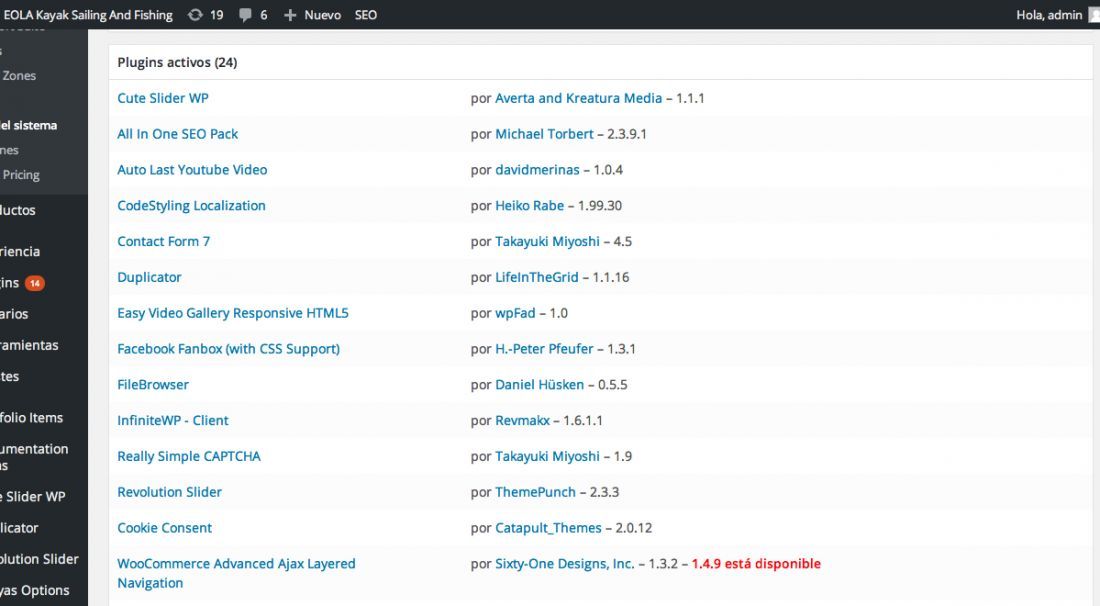
Task: Visit Takayuki Miyoshi link in Really Simple CAPTCHA row
Action: coord(547,456)
